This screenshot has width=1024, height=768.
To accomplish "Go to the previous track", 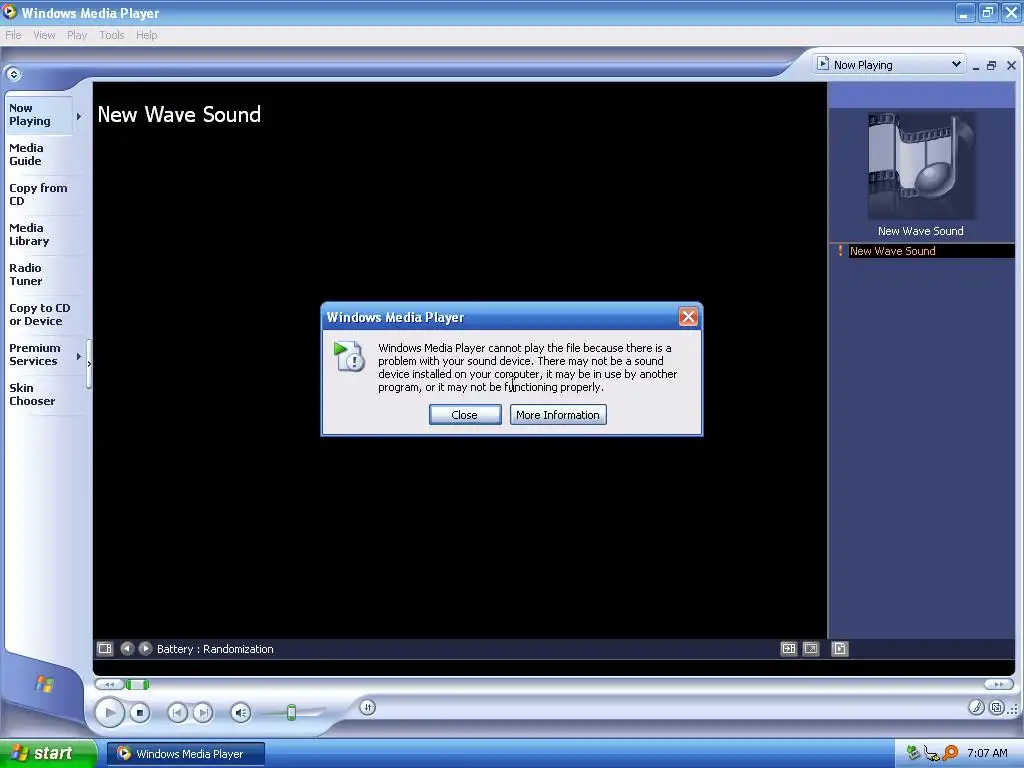I will pos(177,712).
